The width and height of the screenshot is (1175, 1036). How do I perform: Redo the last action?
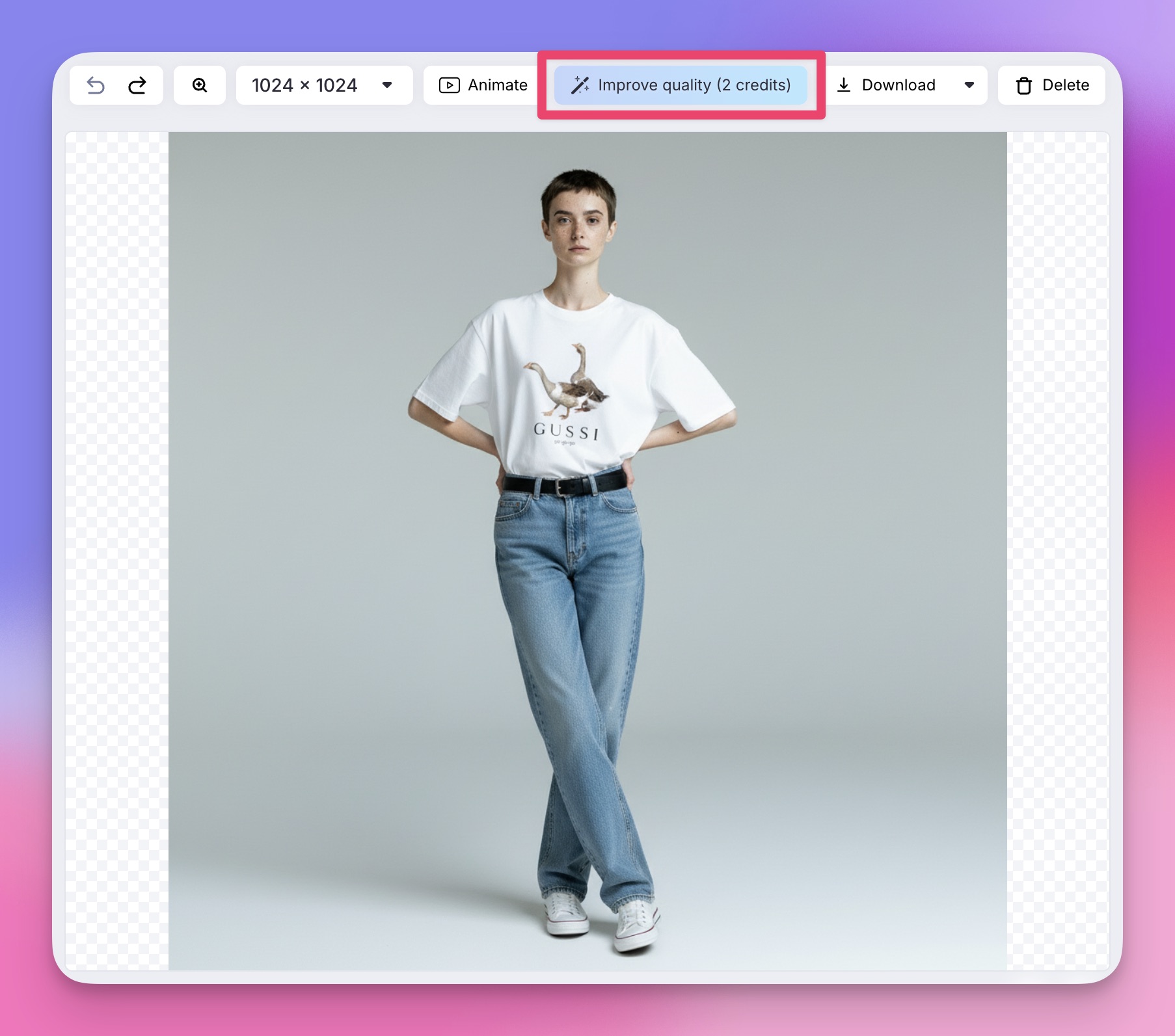[137, 85]
